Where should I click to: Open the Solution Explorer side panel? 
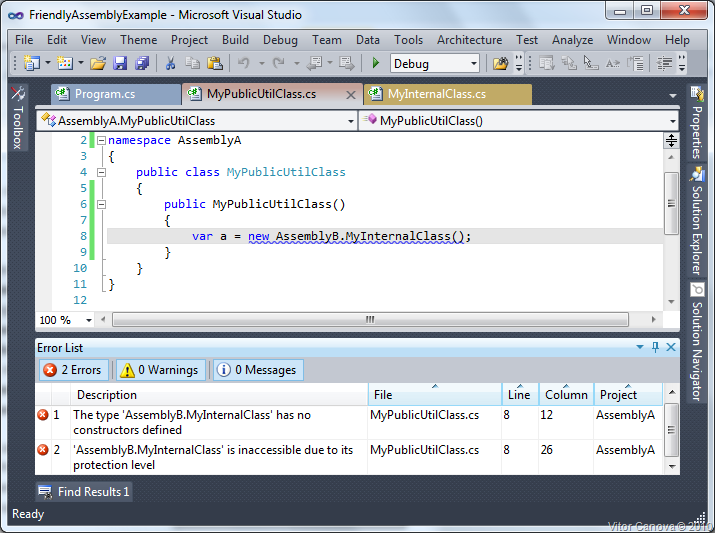click(x=697, y=221)
